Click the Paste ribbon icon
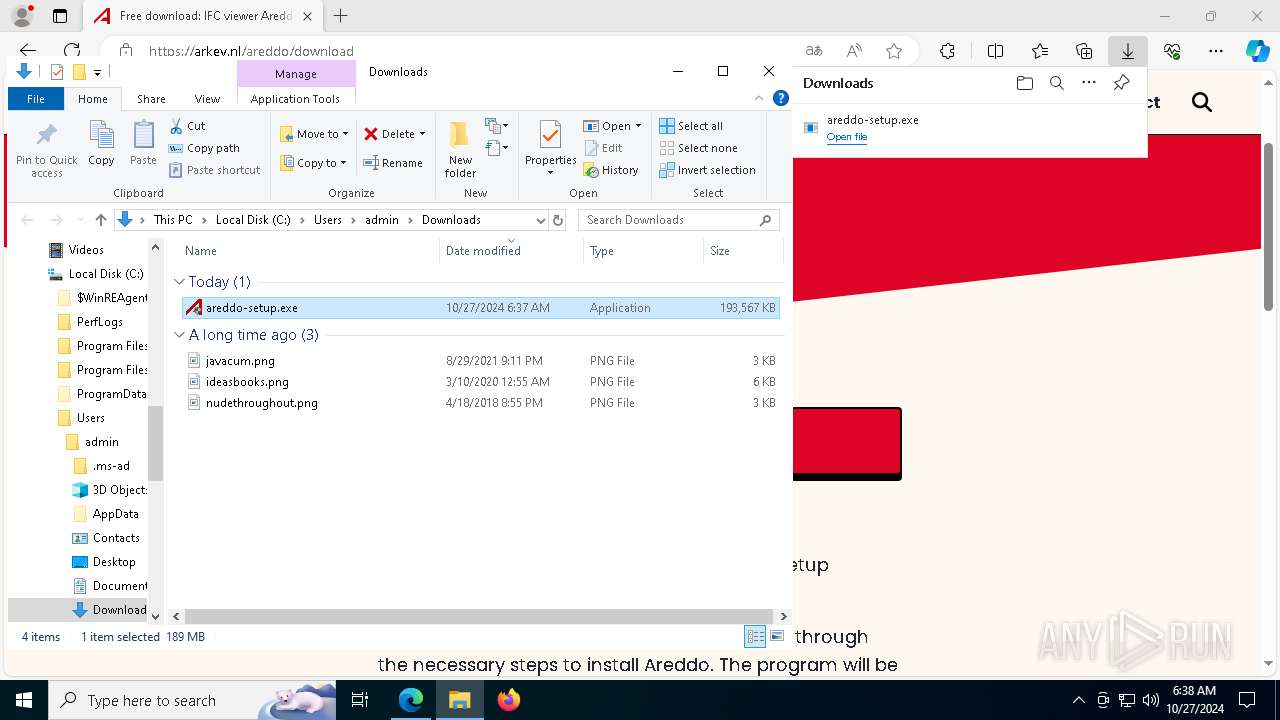 click(x=143, y=143)
